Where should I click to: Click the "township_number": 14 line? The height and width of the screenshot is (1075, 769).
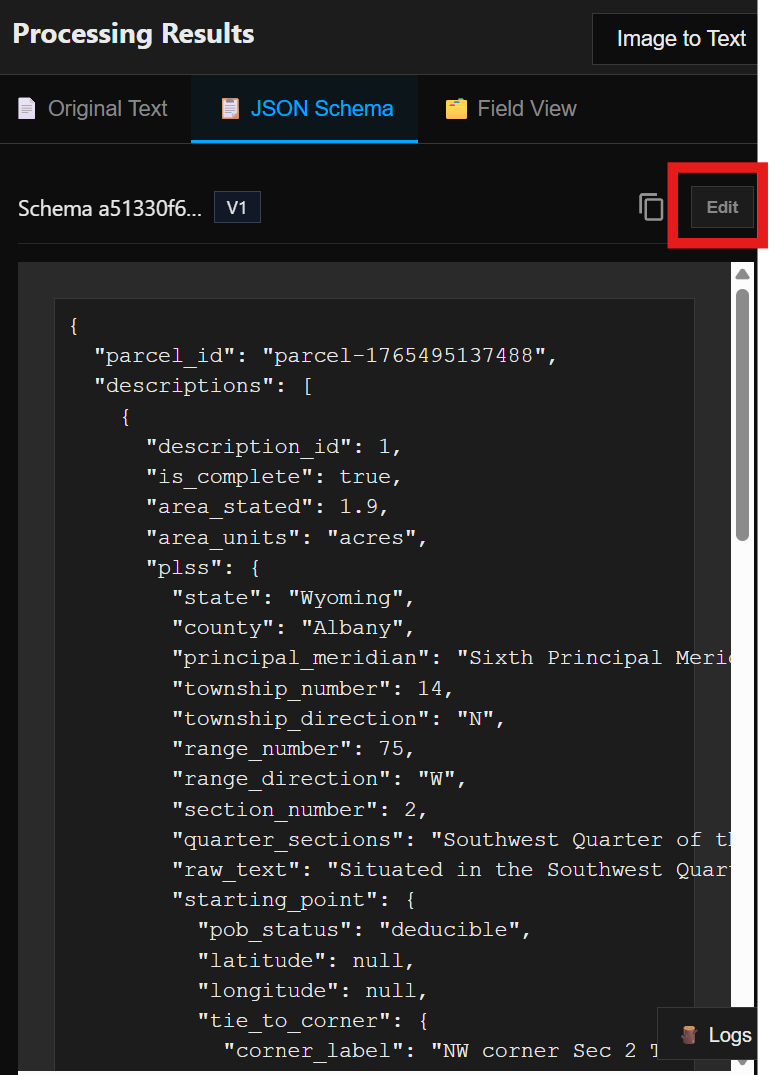pyautogui.click(x=313, y=688)
